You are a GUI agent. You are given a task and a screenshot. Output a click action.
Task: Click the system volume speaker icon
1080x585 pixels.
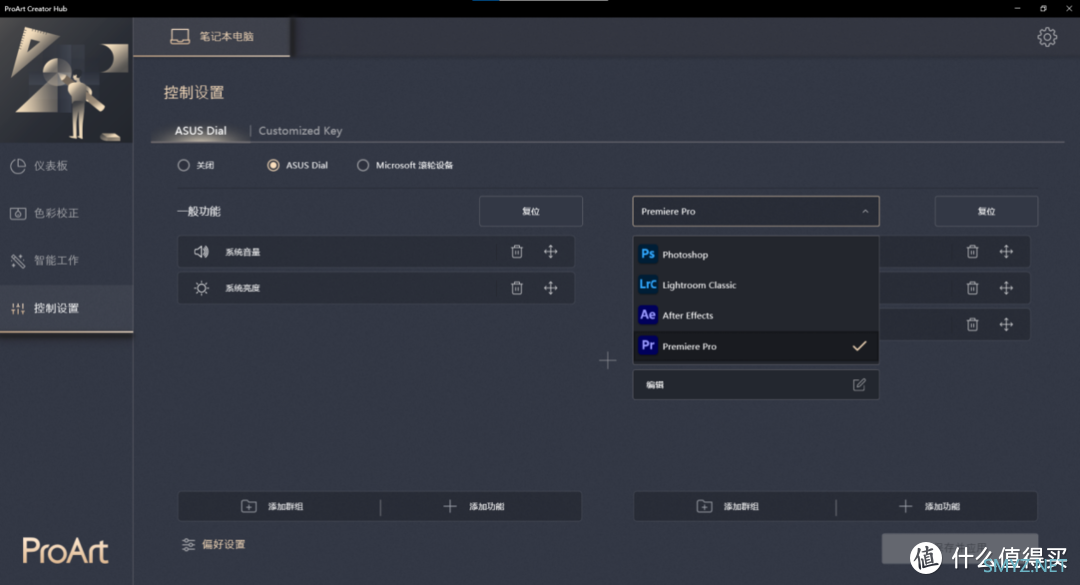(x=201, y=252)
